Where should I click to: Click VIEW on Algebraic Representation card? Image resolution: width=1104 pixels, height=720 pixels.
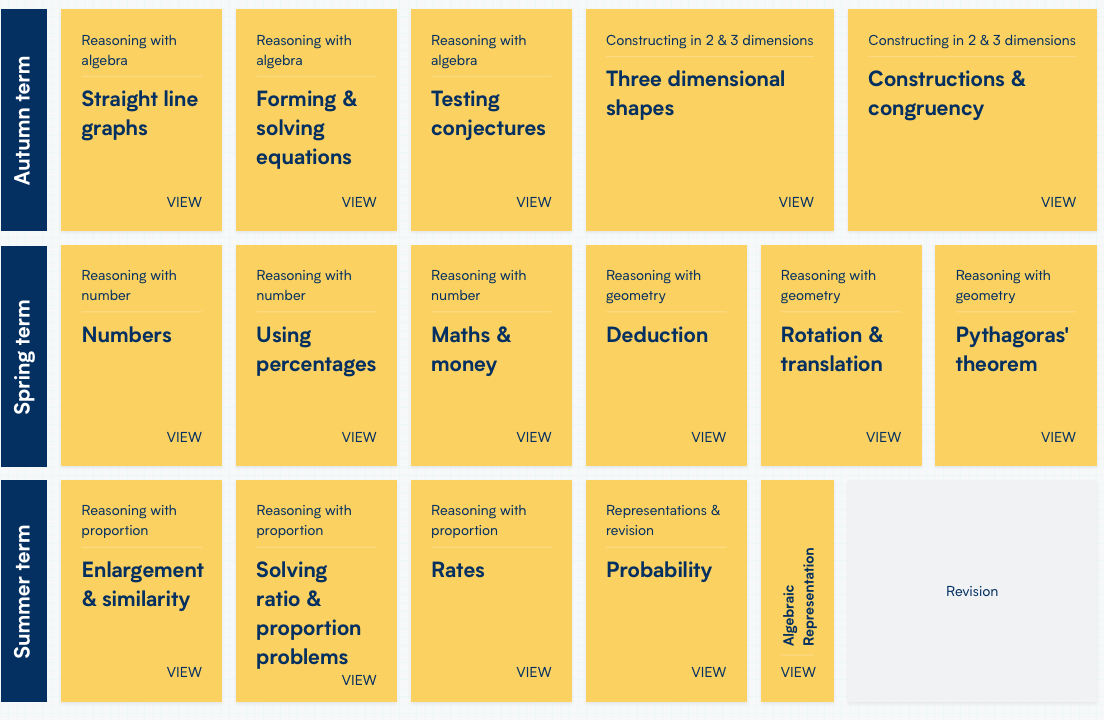(798, 672)
